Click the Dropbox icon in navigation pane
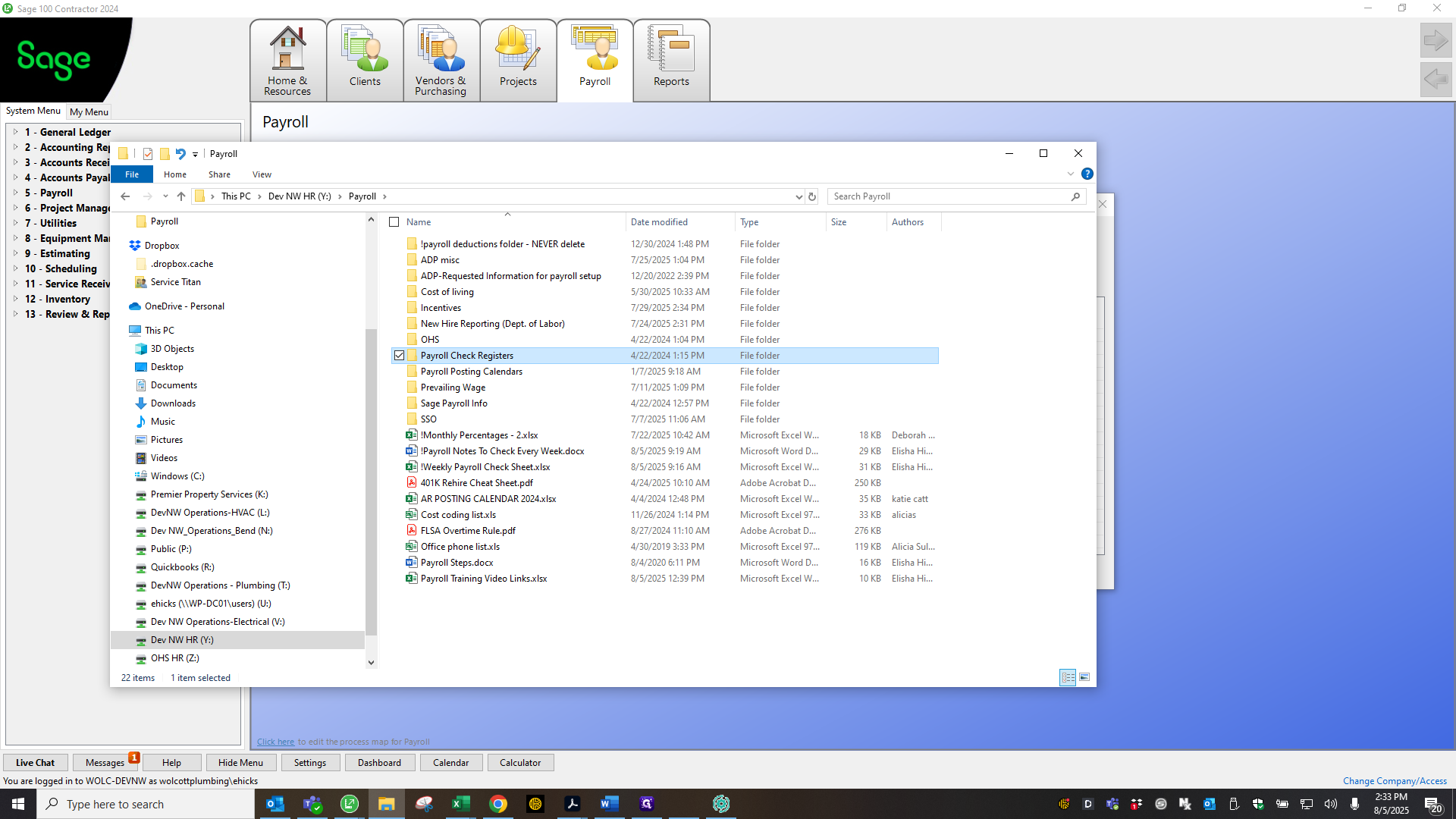Image resolution: width=1456 pixels, height=819 pixels. coord(135,246)
